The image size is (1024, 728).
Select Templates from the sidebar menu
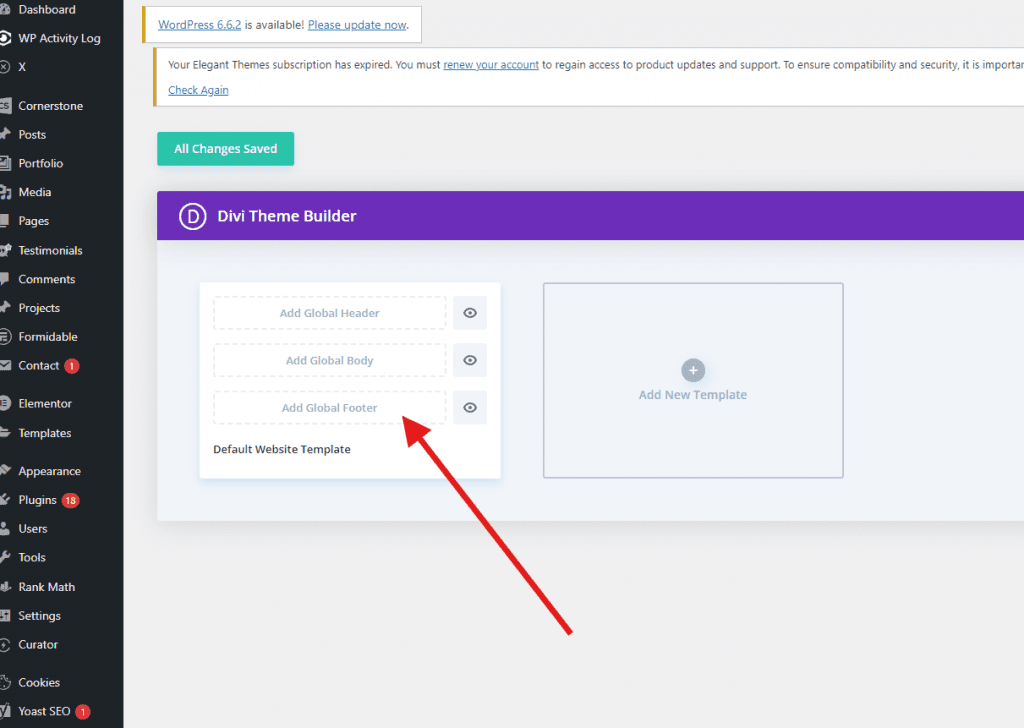[x=44, y=433]
